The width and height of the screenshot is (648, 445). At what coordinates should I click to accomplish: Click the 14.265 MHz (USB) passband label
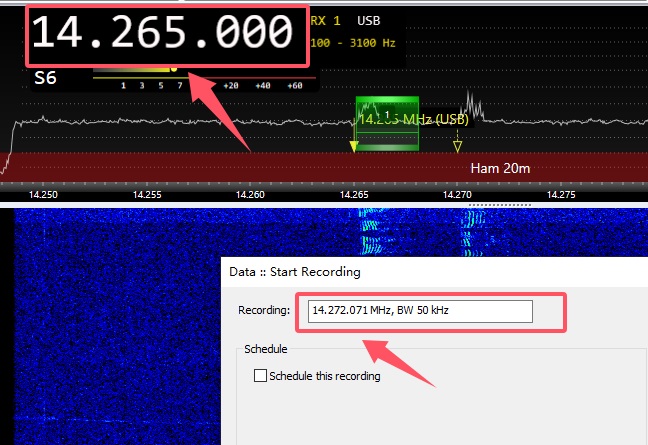[412, 119]
